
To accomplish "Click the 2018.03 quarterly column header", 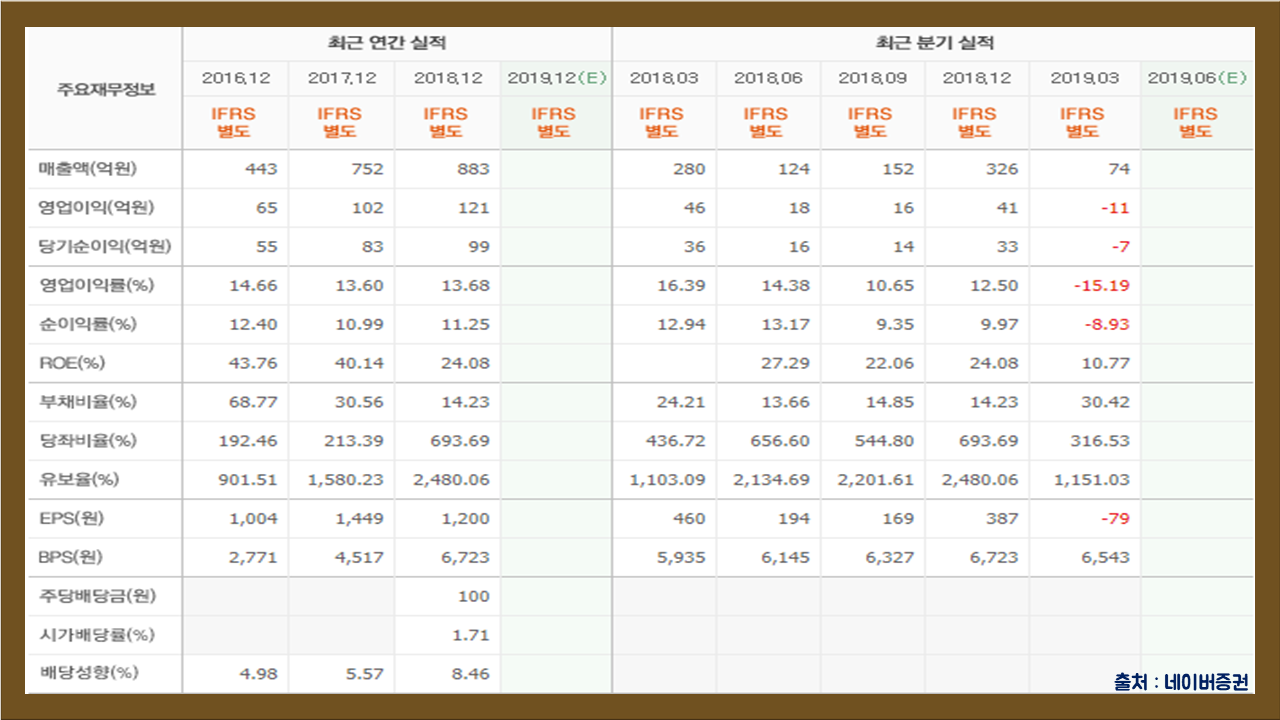I will pos(664,78).
